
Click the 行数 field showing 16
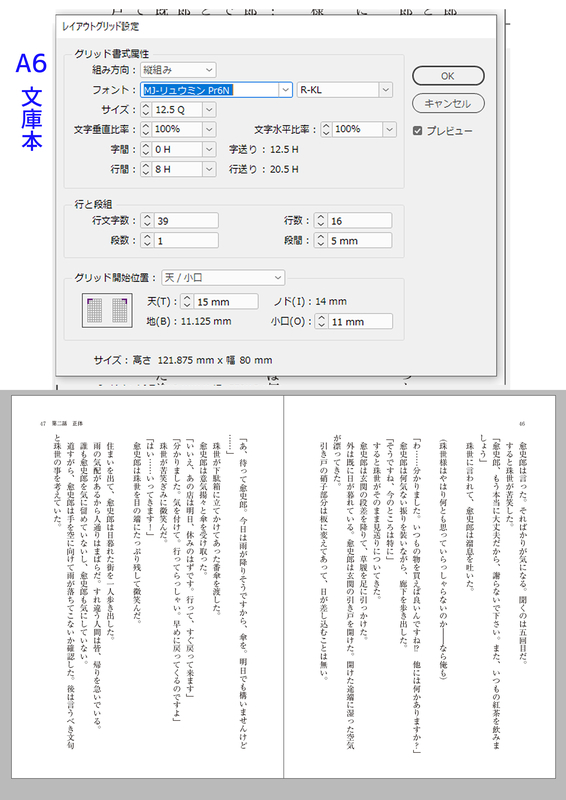pyautogui.click(x=359, y=220)
